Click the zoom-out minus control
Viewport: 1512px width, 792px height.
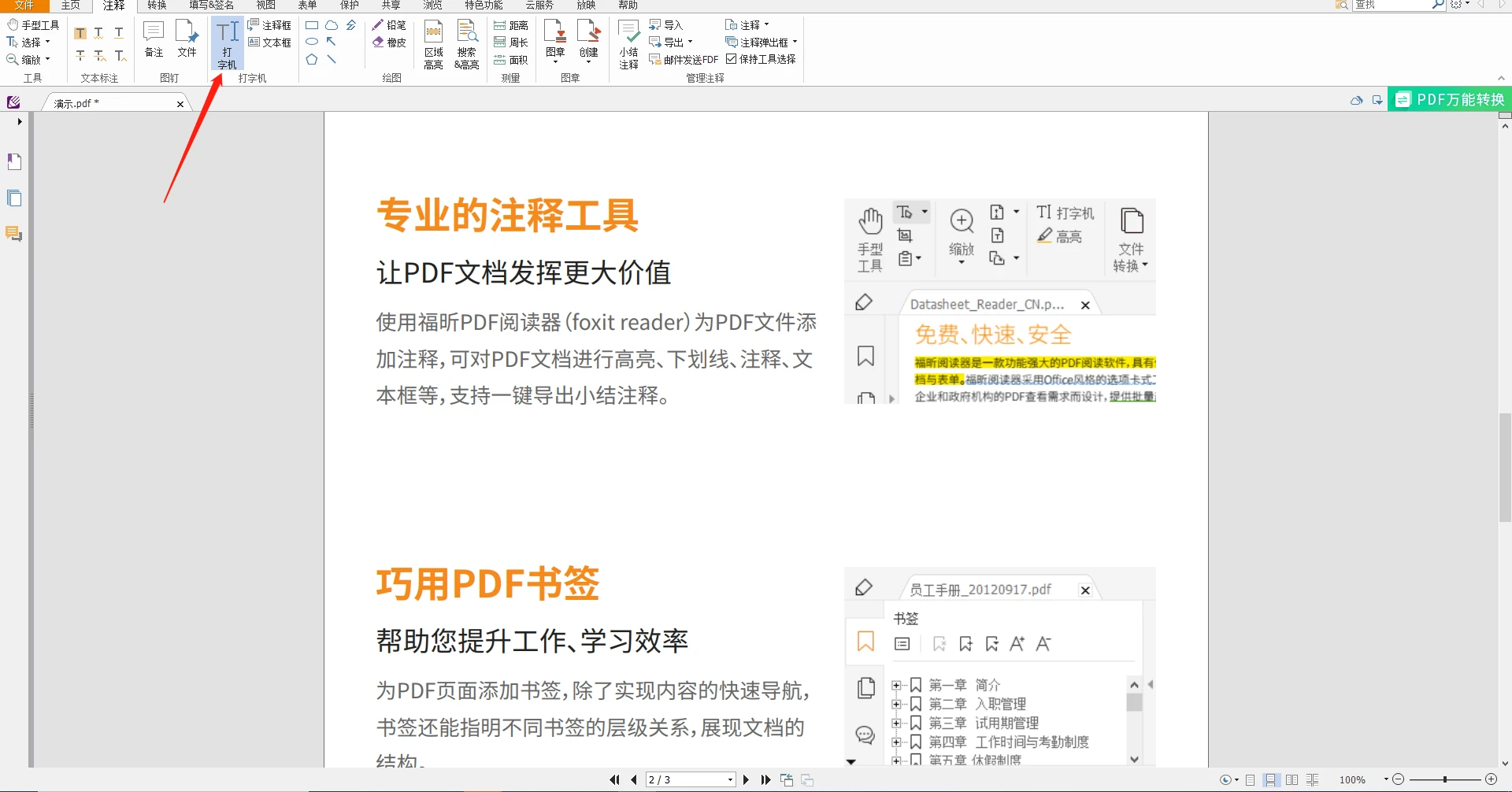pyautogui.click(x=1399, y=779)
